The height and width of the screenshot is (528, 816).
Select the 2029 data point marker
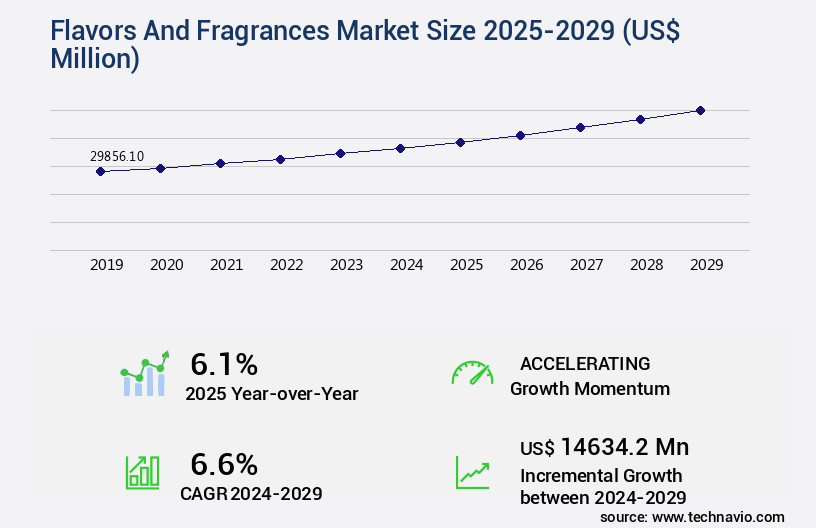[x=700, y=110]
